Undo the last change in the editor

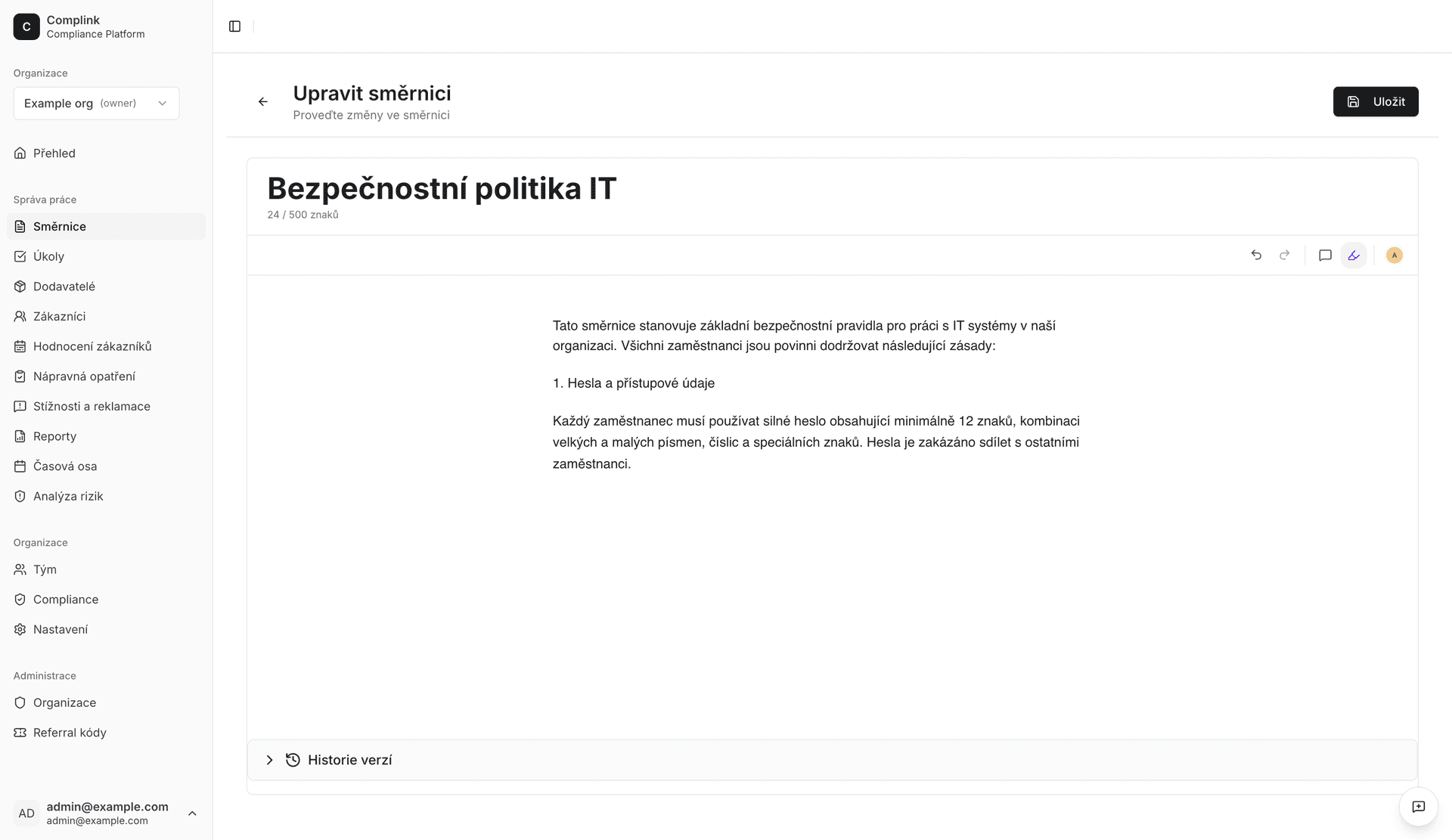point(1256,255)
